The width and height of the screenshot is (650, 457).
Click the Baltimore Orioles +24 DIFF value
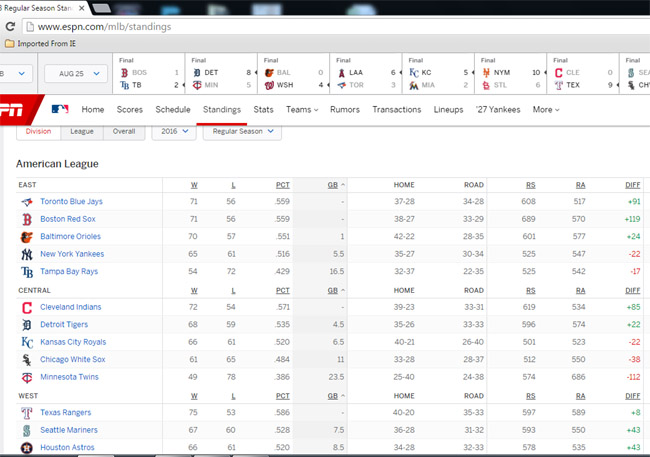point(633,236)
